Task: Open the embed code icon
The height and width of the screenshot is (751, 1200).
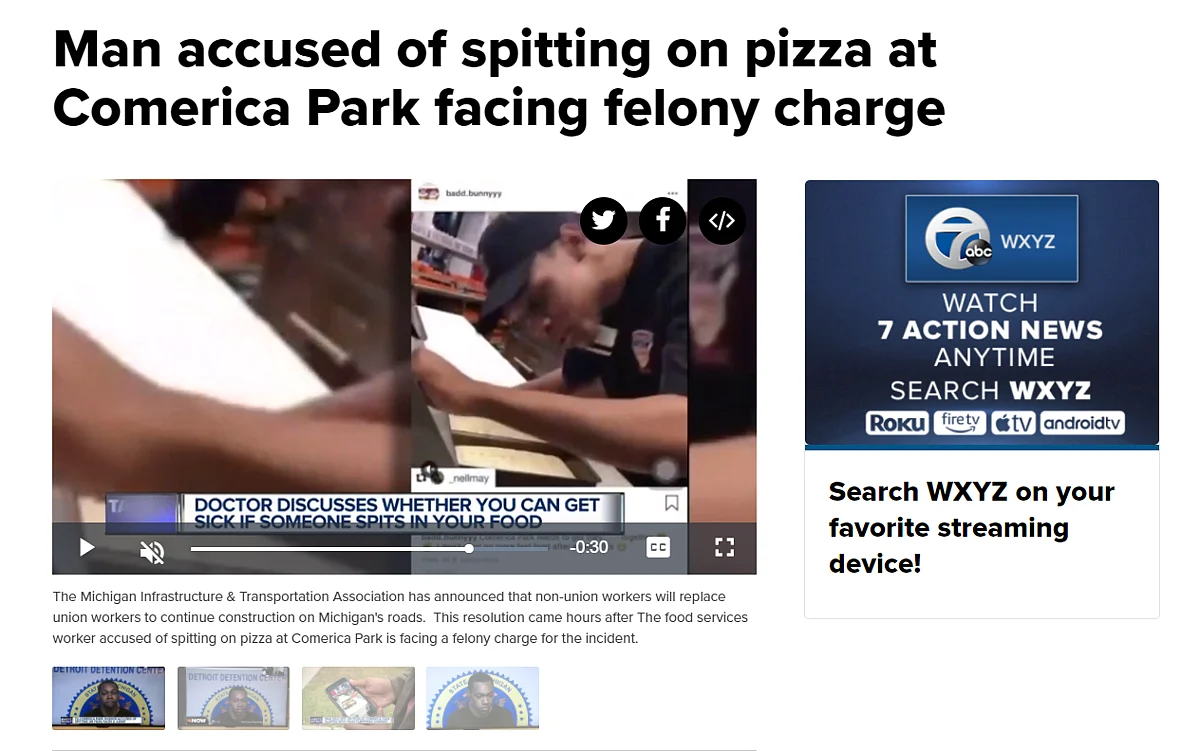Action: coord(722,220)
